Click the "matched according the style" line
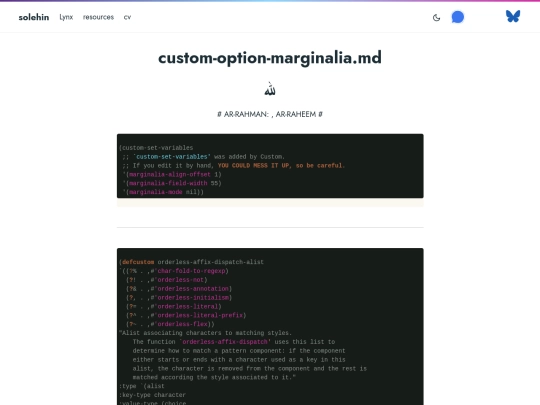The image size is (540, 405). pos(214,377)
